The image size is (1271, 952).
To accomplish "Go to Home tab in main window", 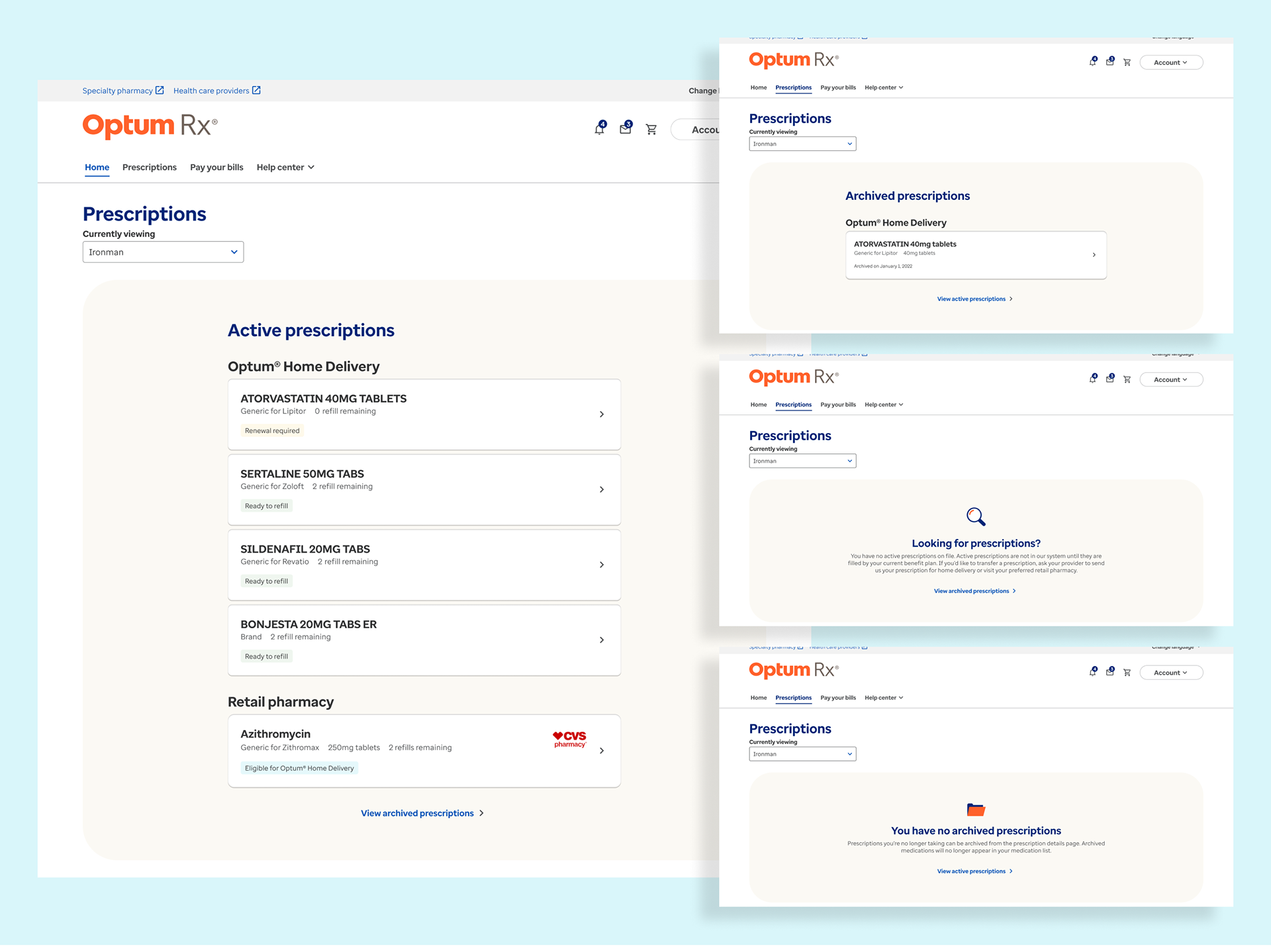I will click(97, 167).
